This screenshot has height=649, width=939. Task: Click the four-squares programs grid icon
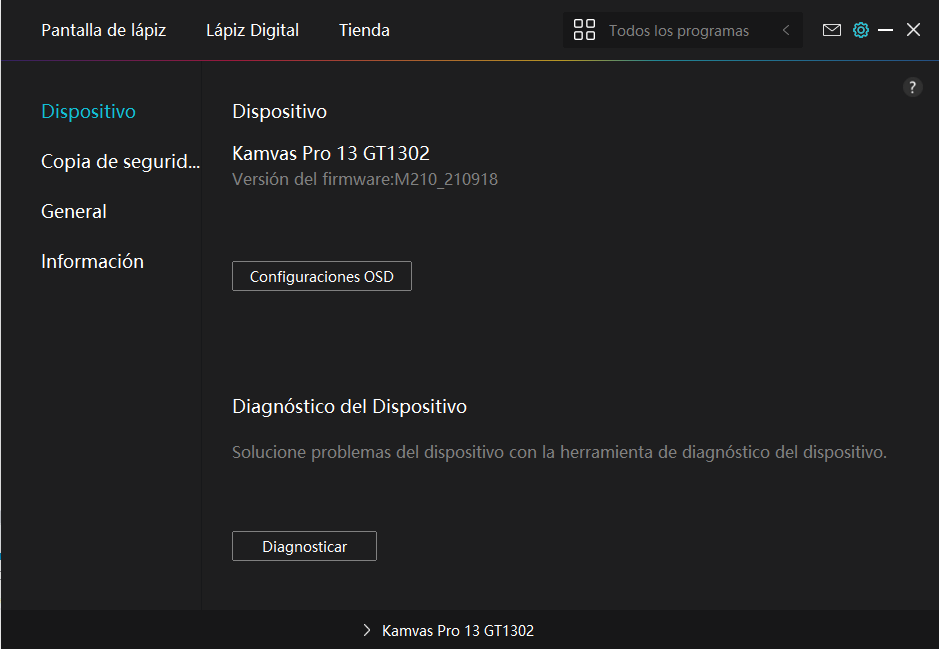[x=584, y=30]
